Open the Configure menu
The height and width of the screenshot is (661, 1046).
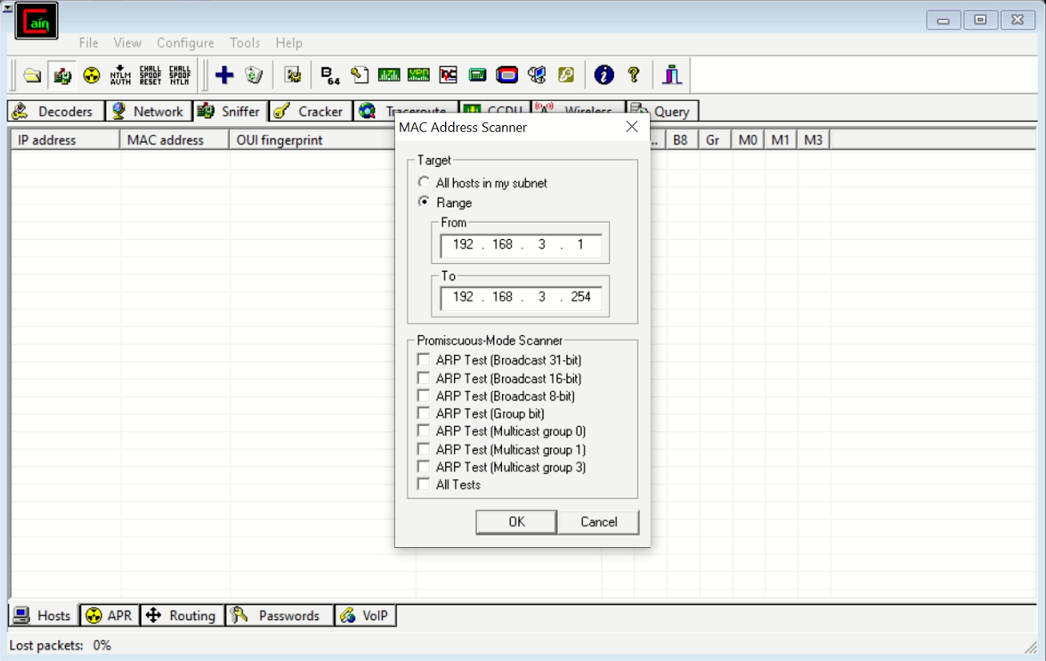point(185,43)
